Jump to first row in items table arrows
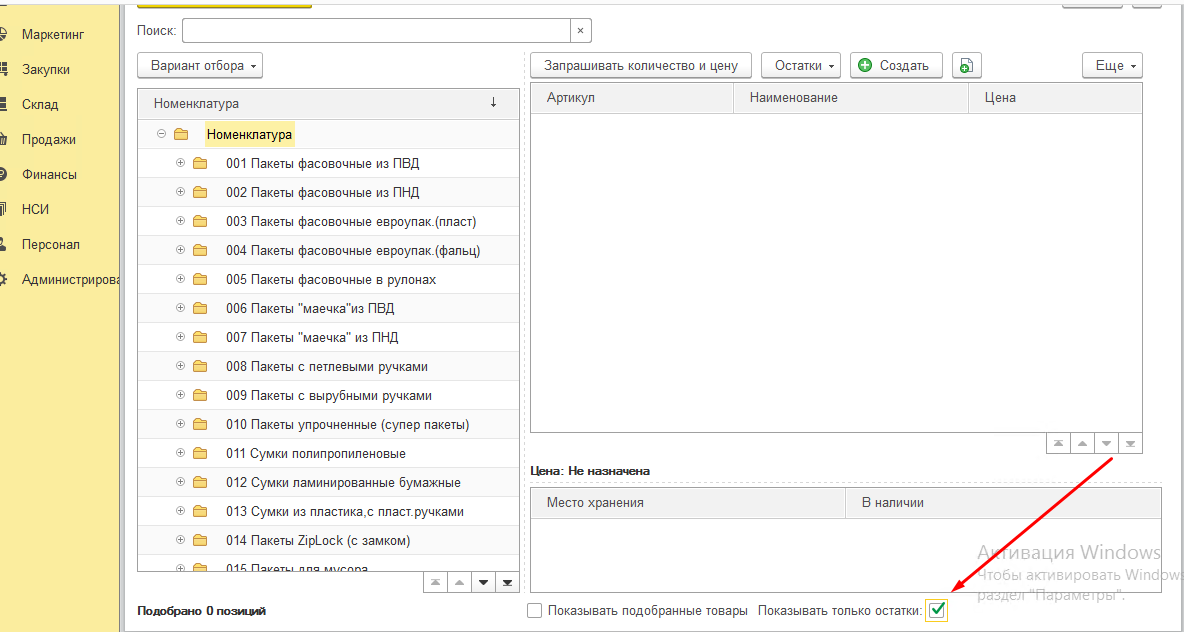The height and width of the screenshot is (632, 1184). point(1057,443)
